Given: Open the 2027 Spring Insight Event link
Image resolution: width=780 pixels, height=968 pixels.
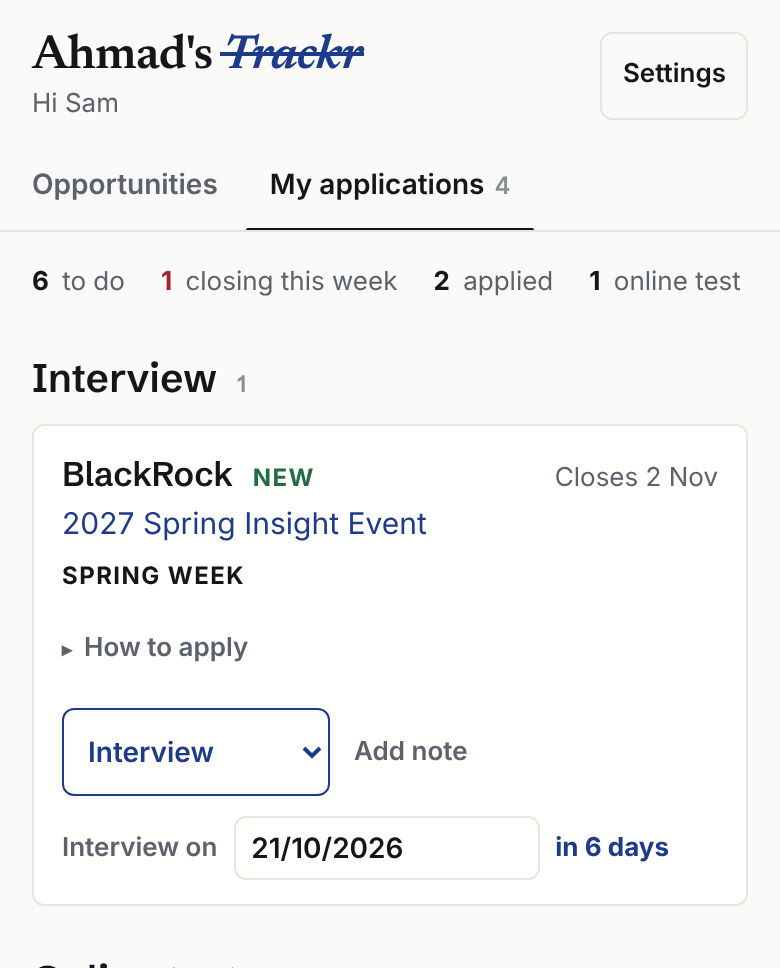Looking at the screenshot, I should click(245, 524).
